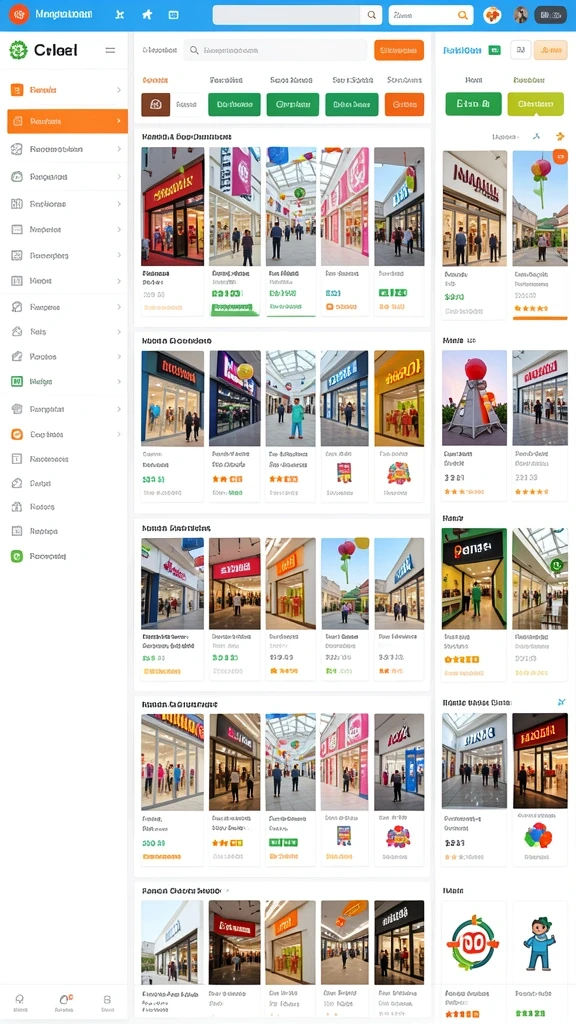Click the yellow-green button in right panel
Screen dimensions: 576x1024
tap(535, 104)
